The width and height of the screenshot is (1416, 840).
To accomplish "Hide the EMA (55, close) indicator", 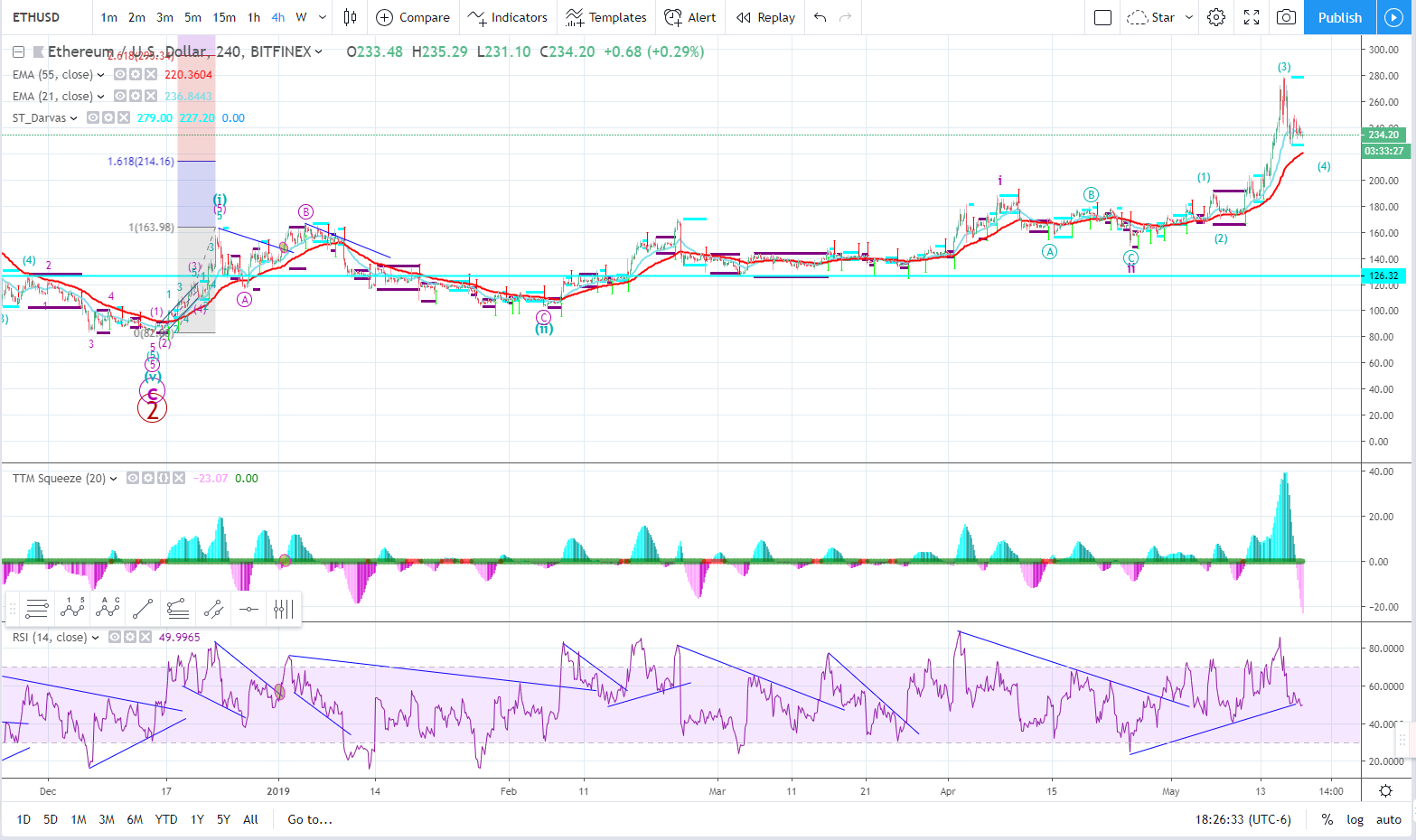I will [x=120, y=74].
